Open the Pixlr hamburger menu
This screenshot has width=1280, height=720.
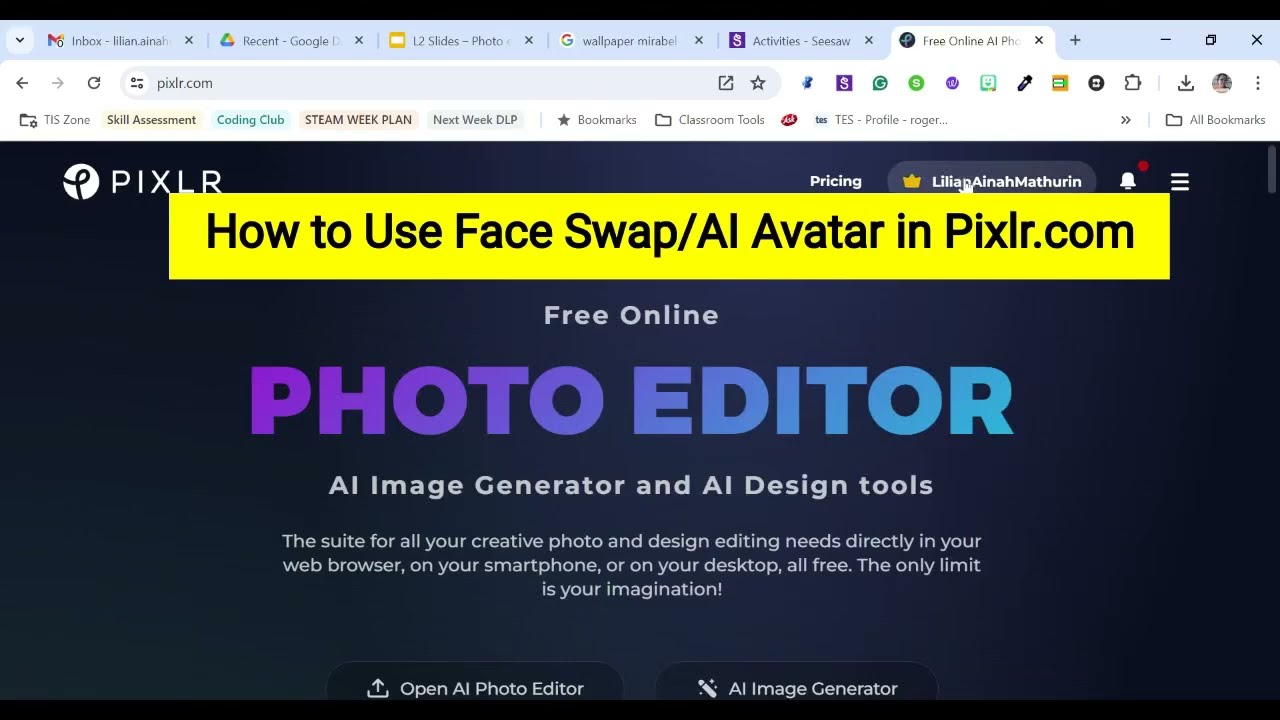(1180, 182)
